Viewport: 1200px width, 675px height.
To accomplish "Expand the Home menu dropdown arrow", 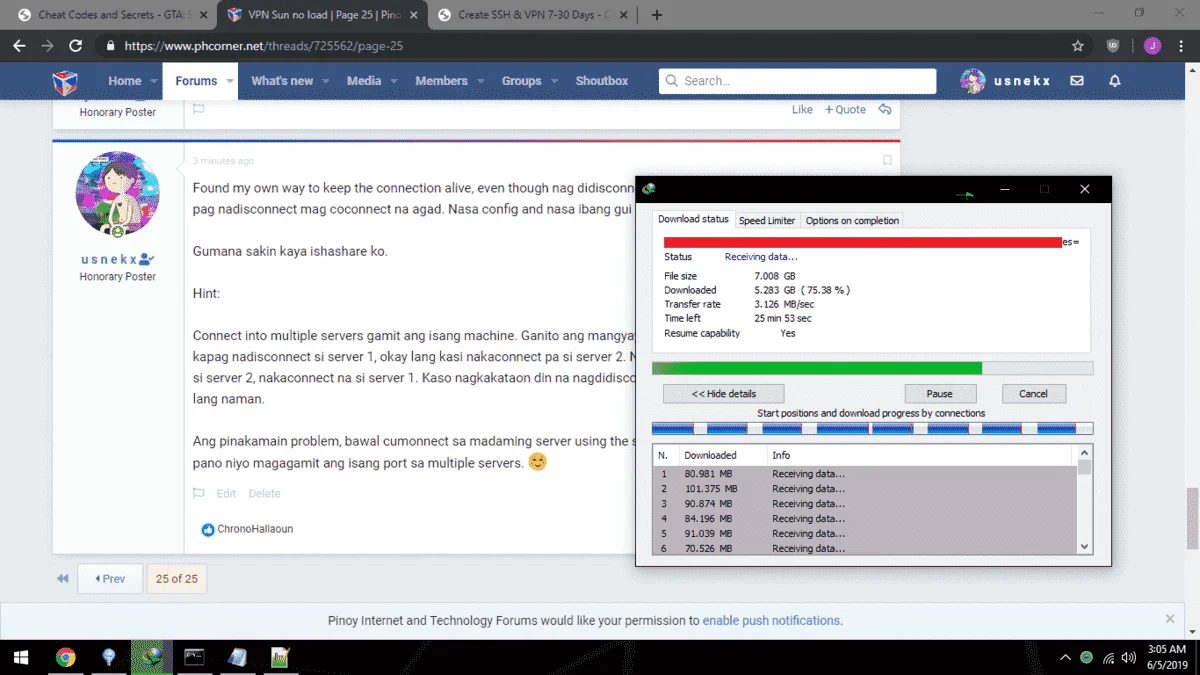I will pyautogui.click(x=154, y=81).
